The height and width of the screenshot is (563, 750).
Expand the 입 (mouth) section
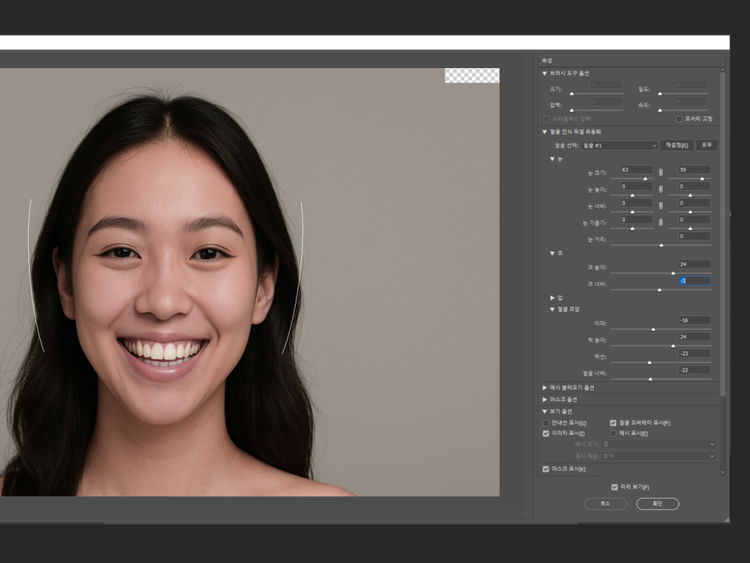click(x=553, y=298)
